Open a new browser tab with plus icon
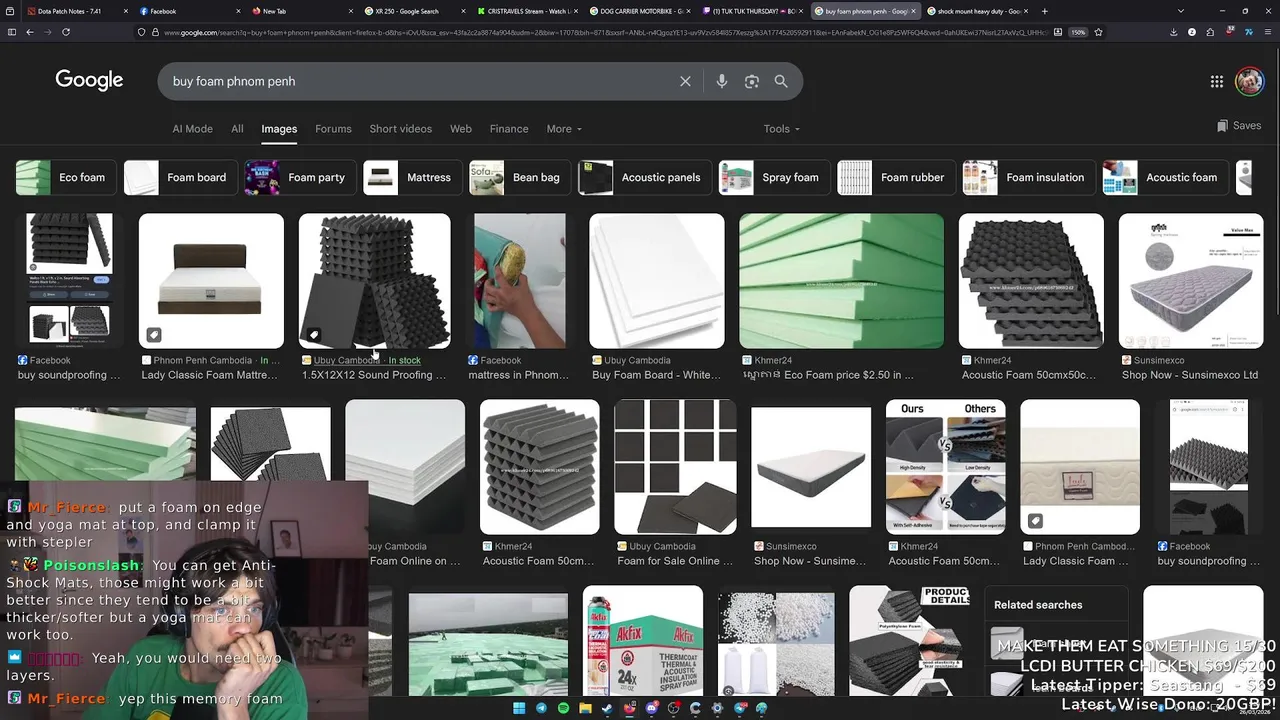 (x=1044, y=11)
